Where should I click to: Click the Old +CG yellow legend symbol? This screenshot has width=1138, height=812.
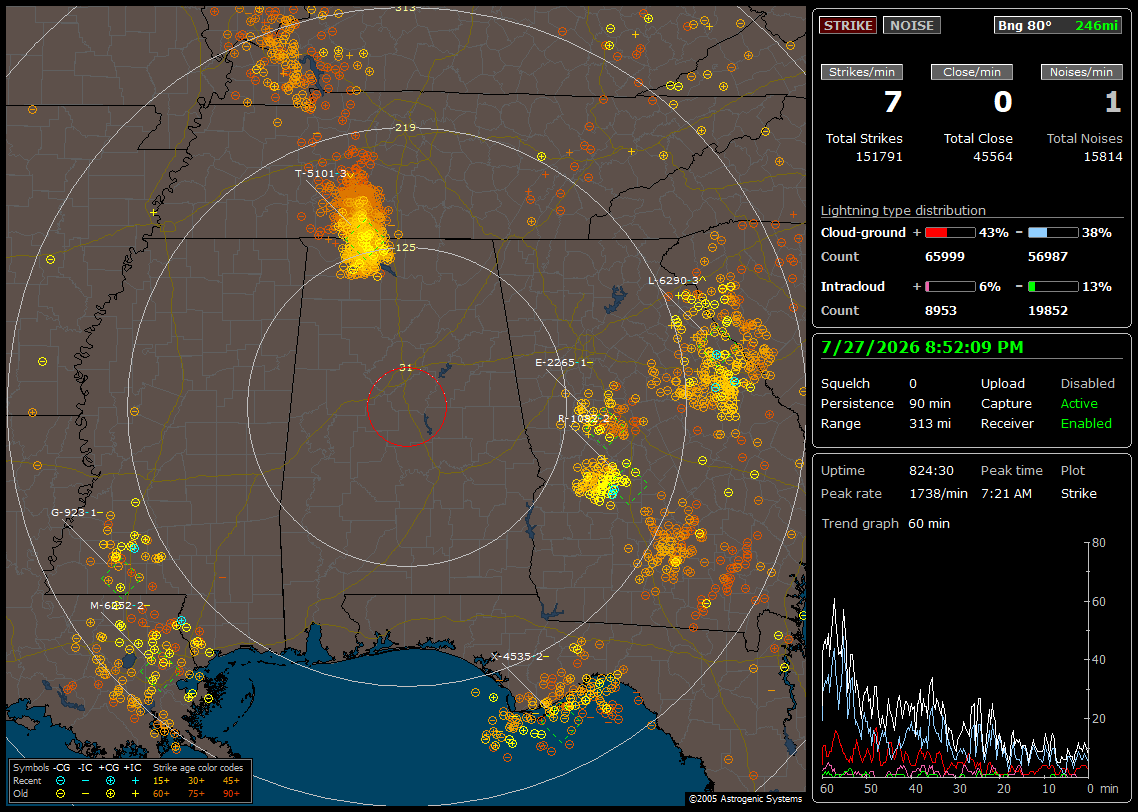pos(110,794)
